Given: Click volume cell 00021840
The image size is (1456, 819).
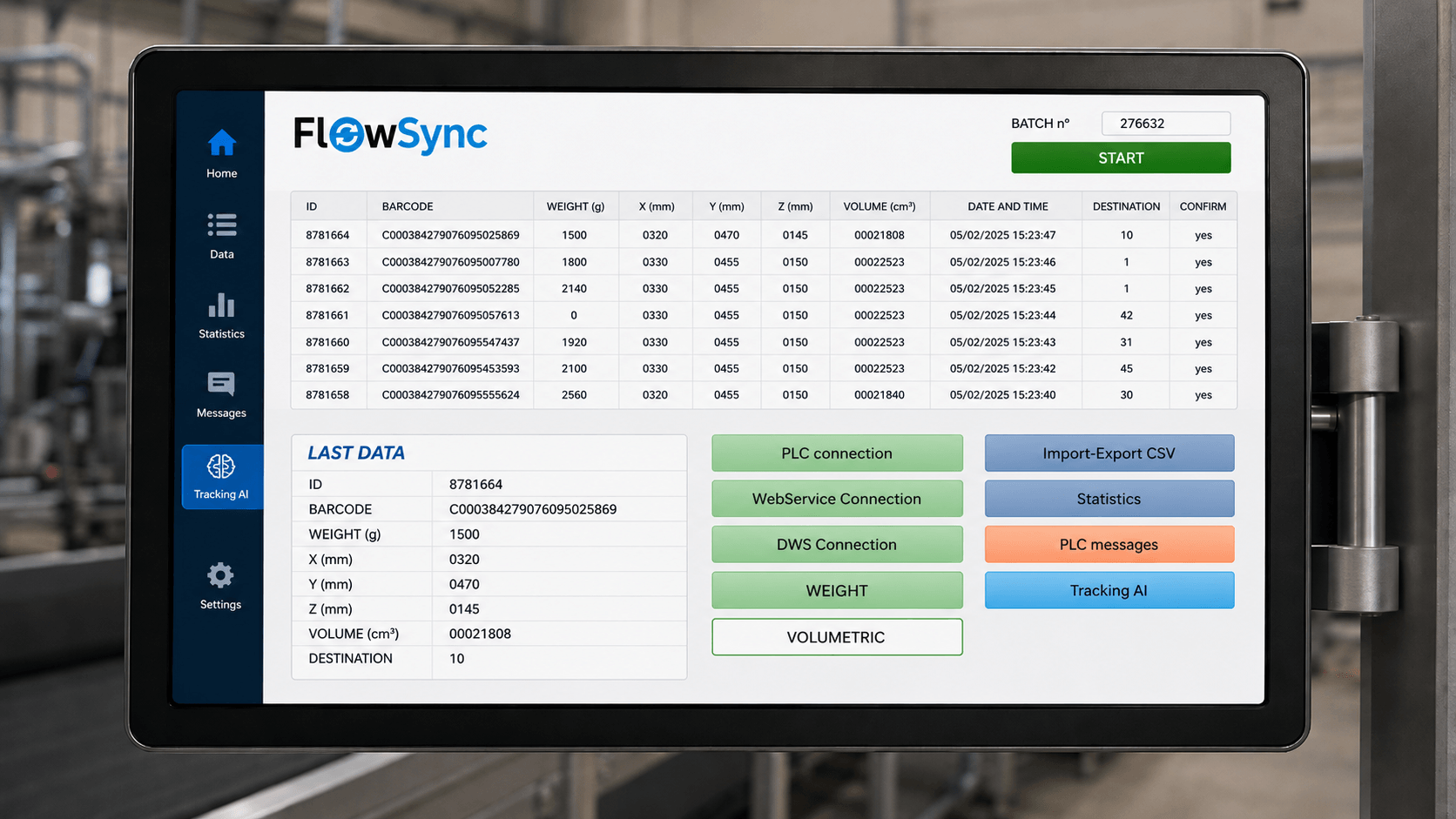Looking at the screenshot, I should tap(880, 395).
